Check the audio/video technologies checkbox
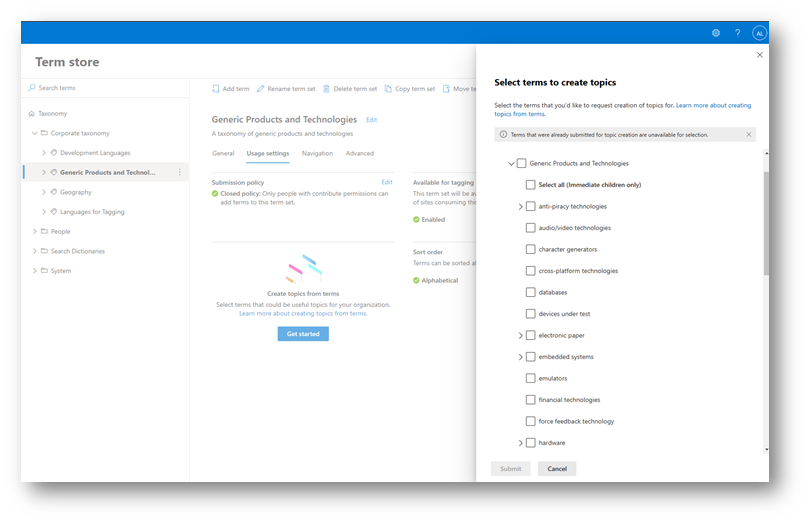The height and width of the screenshot is (524, 811). tap(531, 228)
